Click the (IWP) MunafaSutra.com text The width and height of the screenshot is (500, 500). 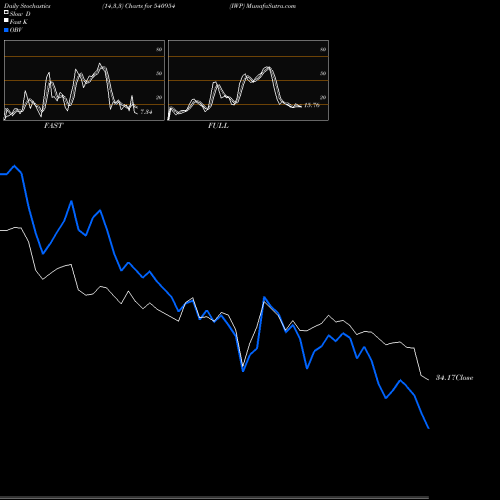pyautogui.click(x=263, y=6)
